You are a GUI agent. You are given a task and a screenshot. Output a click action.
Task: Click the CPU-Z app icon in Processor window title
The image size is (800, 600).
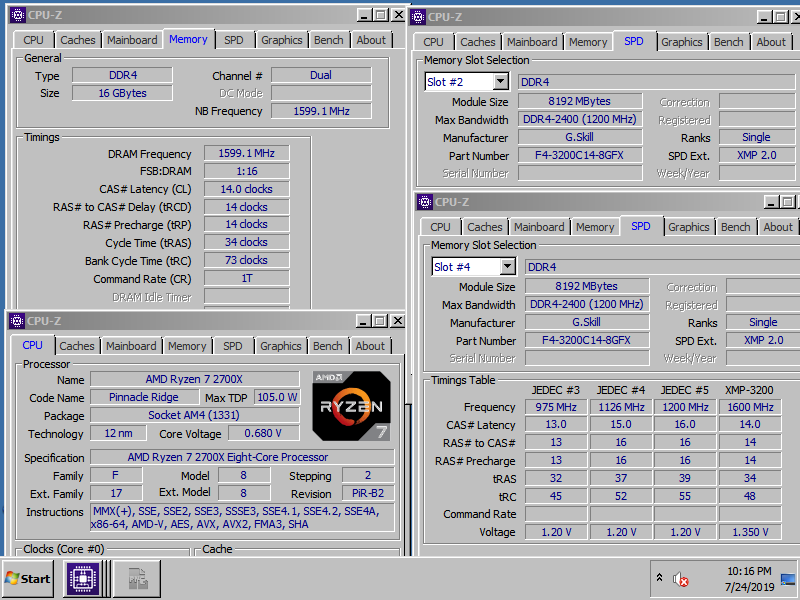coord(17,321)
